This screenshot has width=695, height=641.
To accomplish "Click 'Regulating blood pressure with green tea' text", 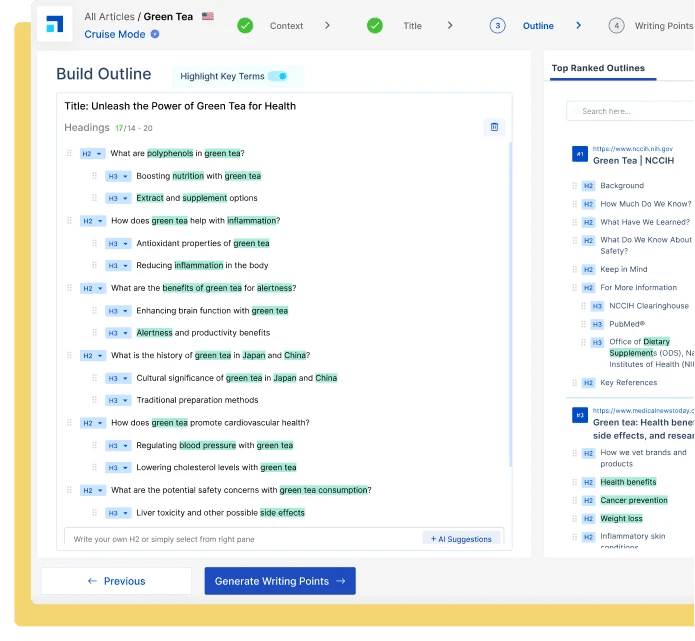I will [x=215, y=445].
